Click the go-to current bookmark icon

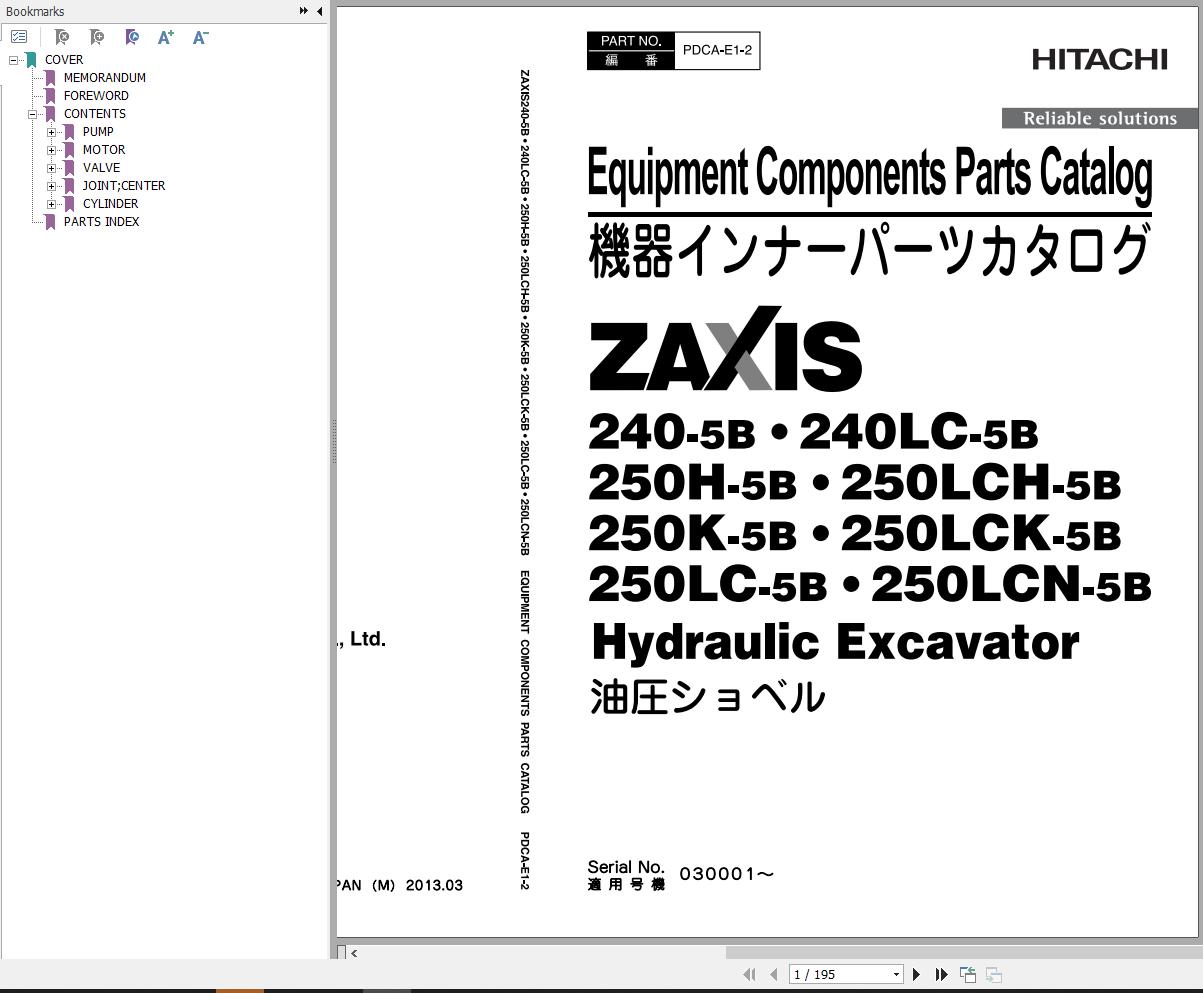click(x=132, y=37)
